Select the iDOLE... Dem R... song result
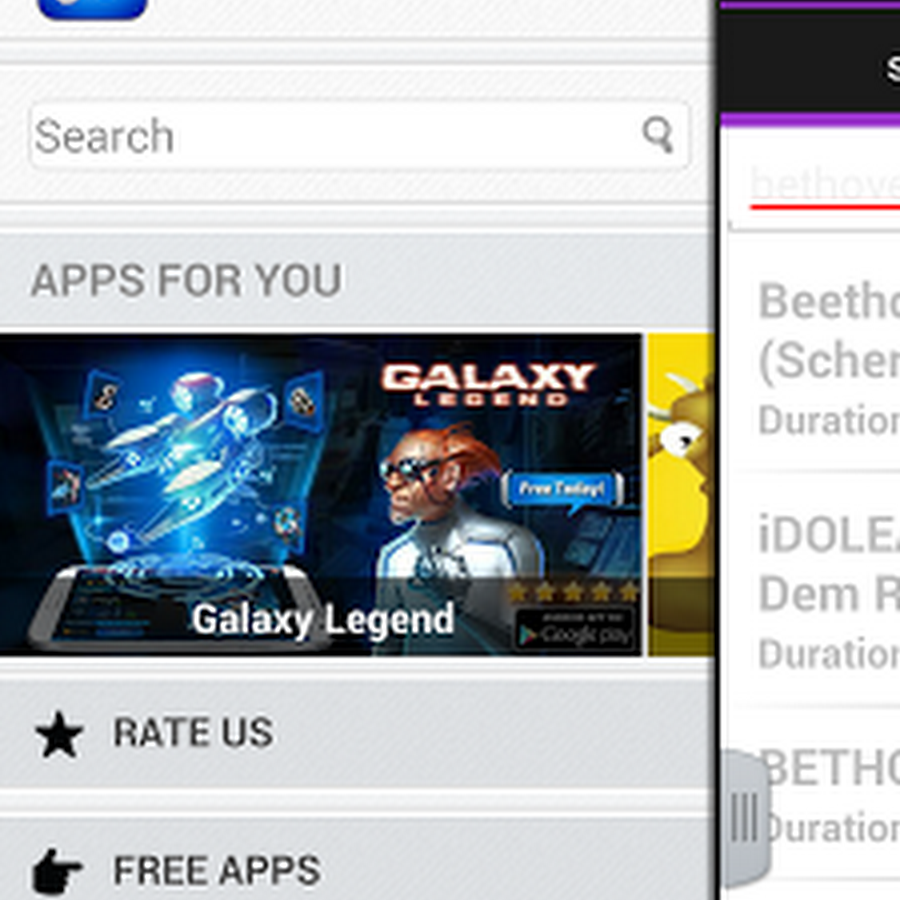900x900 pixels. click(814, 590)
